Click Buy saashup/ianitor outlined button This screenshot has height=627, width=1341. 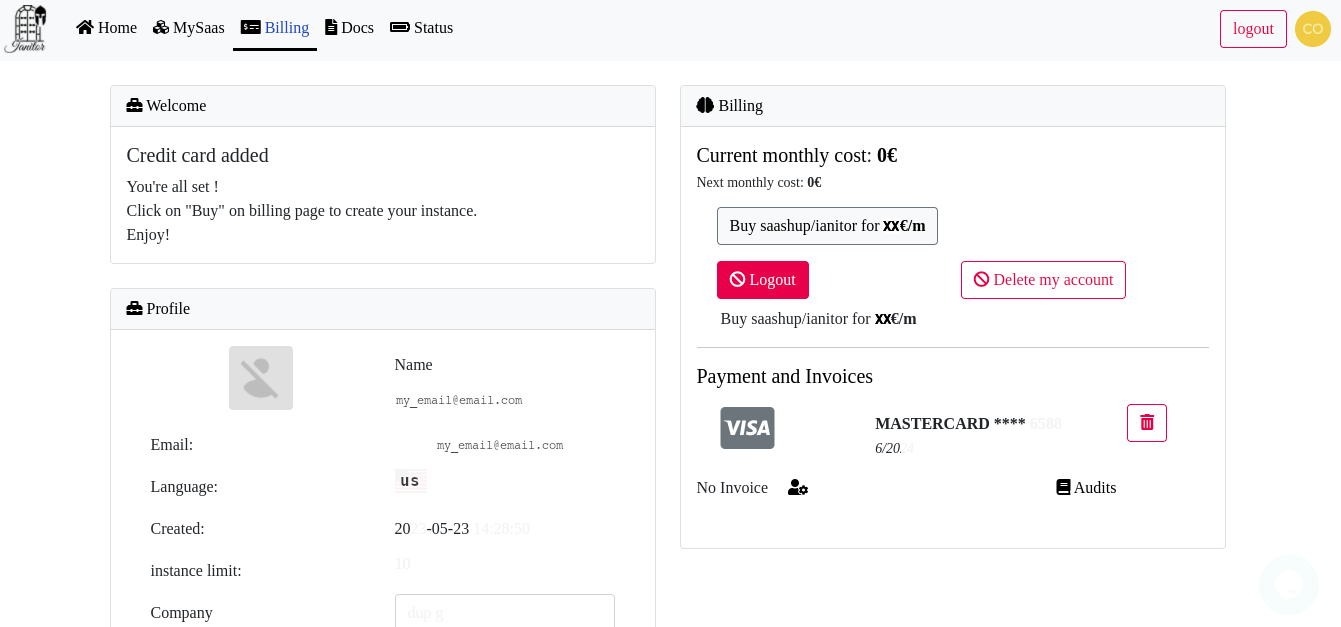coord(827,226)
